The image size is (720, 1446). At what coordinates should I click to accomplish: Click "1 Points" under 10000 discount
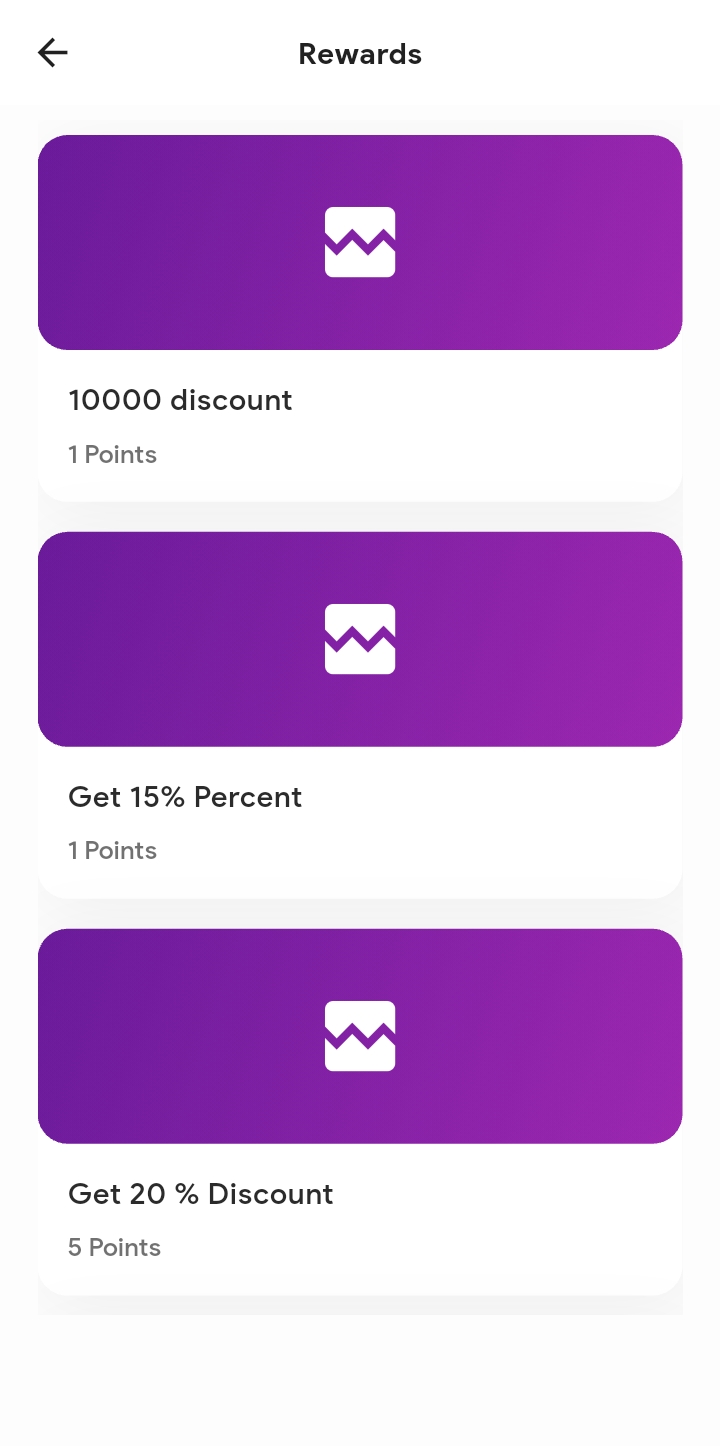(x=112, y=455)
